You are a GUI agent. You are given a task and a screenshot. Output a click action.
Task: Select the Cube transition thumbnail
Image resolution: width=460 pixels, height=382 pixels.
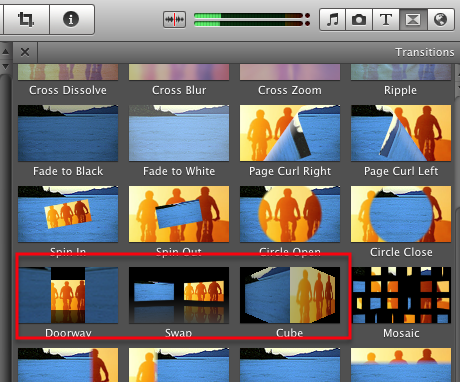pos(290,295)
